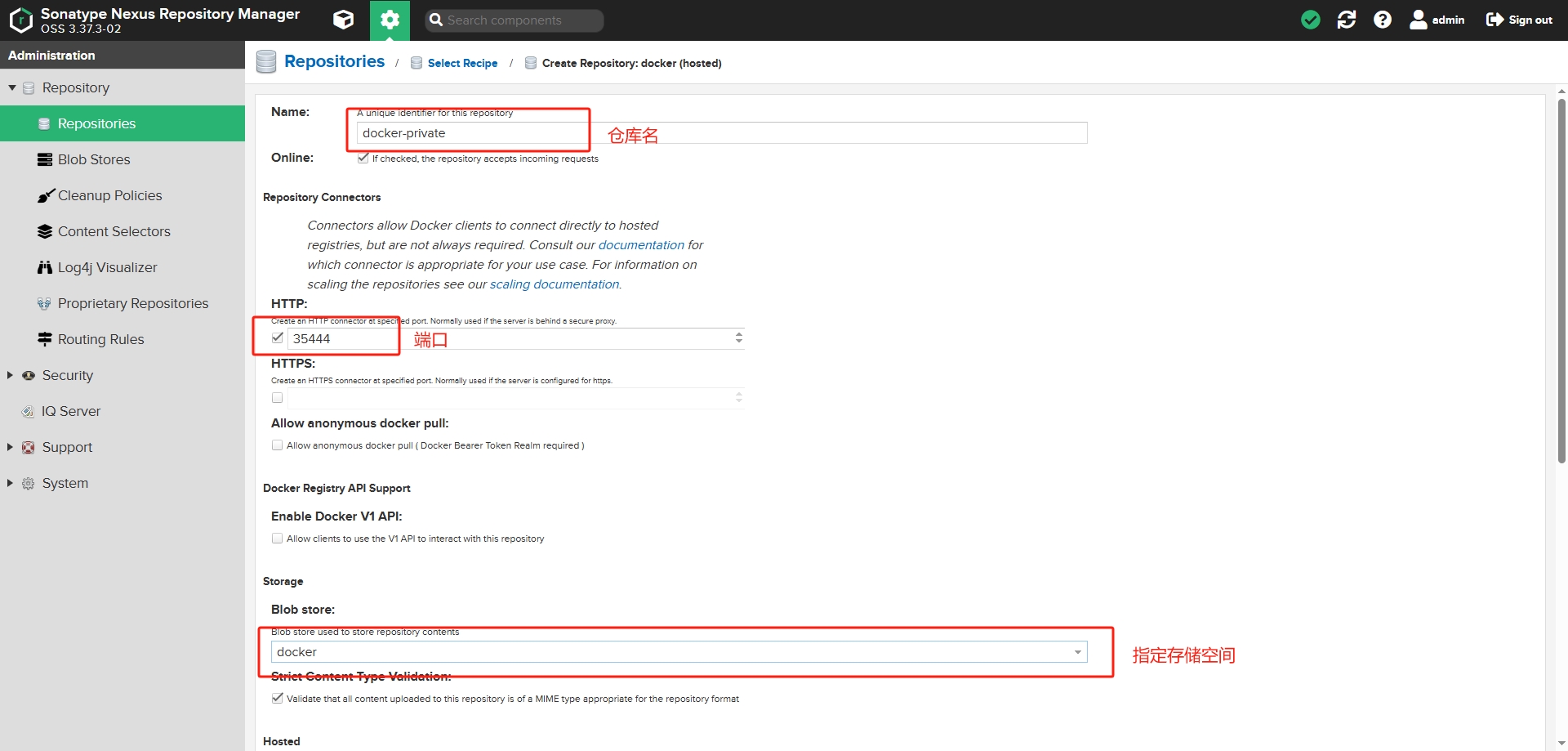Enable the Docker V1 API checkbox
The width and height of the screenshot is (1568, 751).
[278, 539]
